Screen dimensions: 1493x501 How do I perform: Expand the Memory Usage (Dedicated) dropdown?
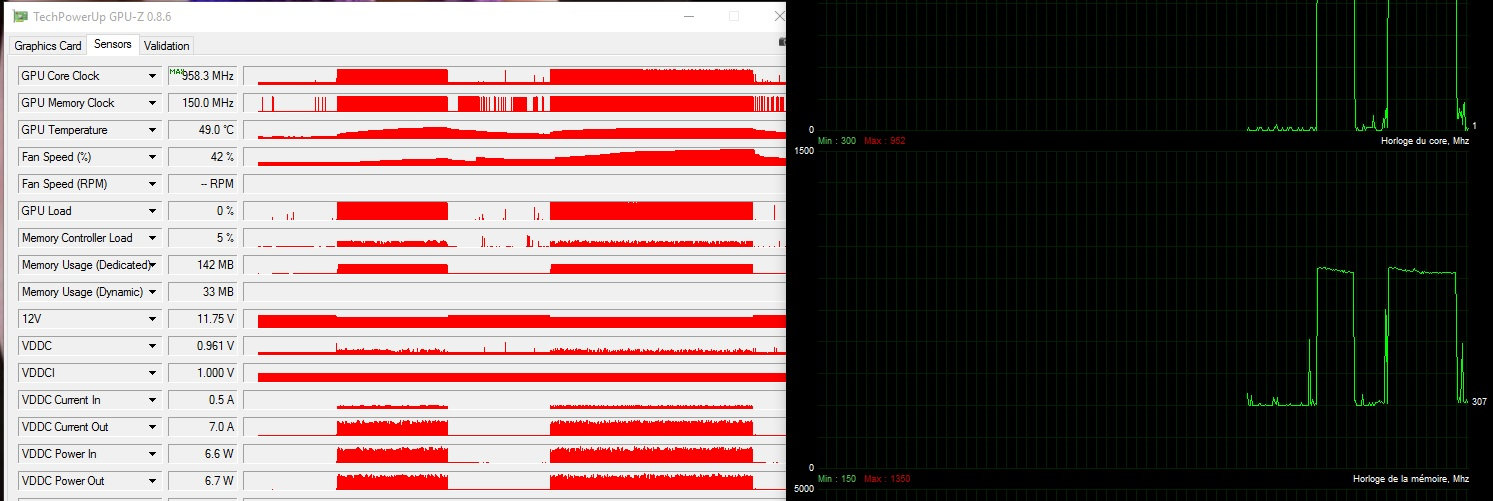click(153, 265)
